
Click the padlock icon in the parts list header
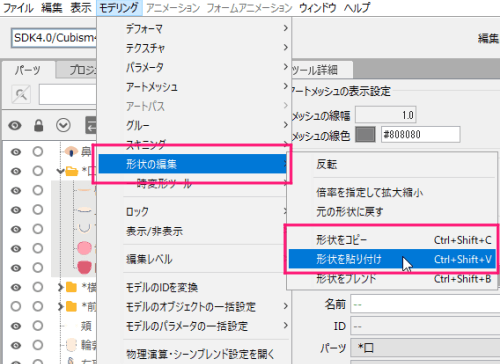pos(39,126)
